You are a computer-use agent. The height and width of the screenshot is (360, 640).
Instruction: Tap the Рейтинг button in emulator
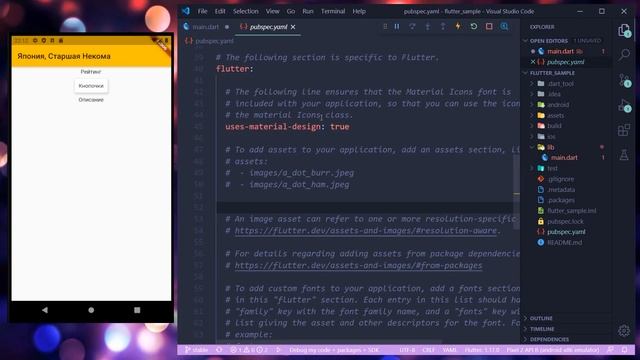point(91,71)
